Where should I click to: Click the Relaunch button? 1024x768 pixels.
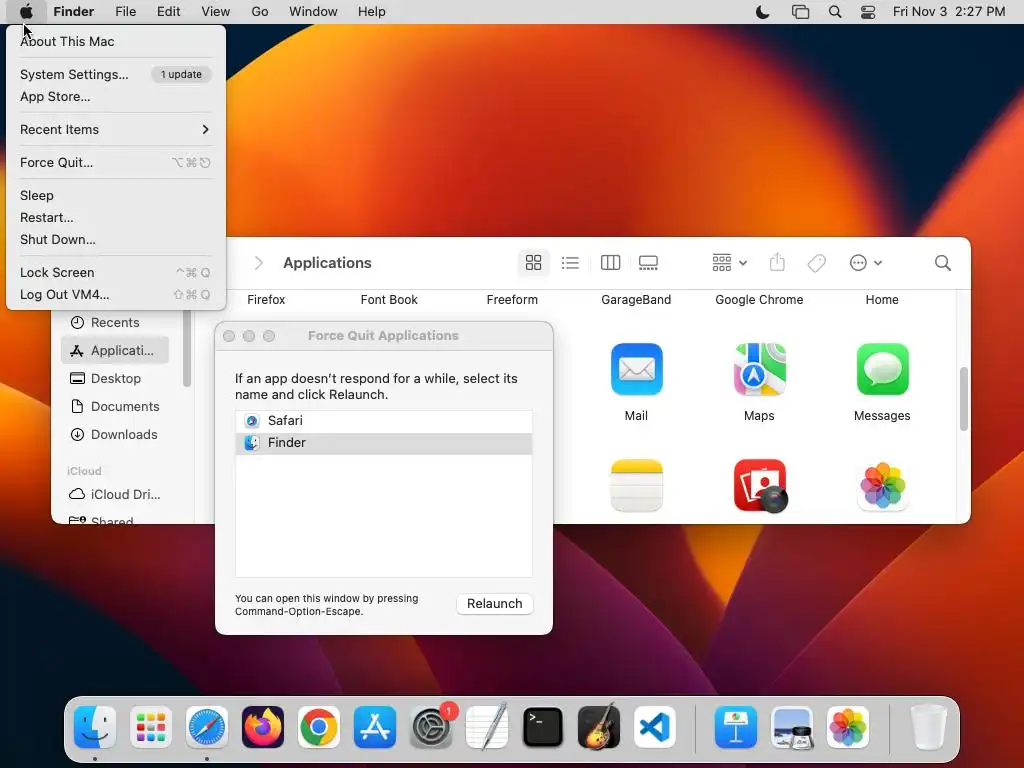pos(494,603)
